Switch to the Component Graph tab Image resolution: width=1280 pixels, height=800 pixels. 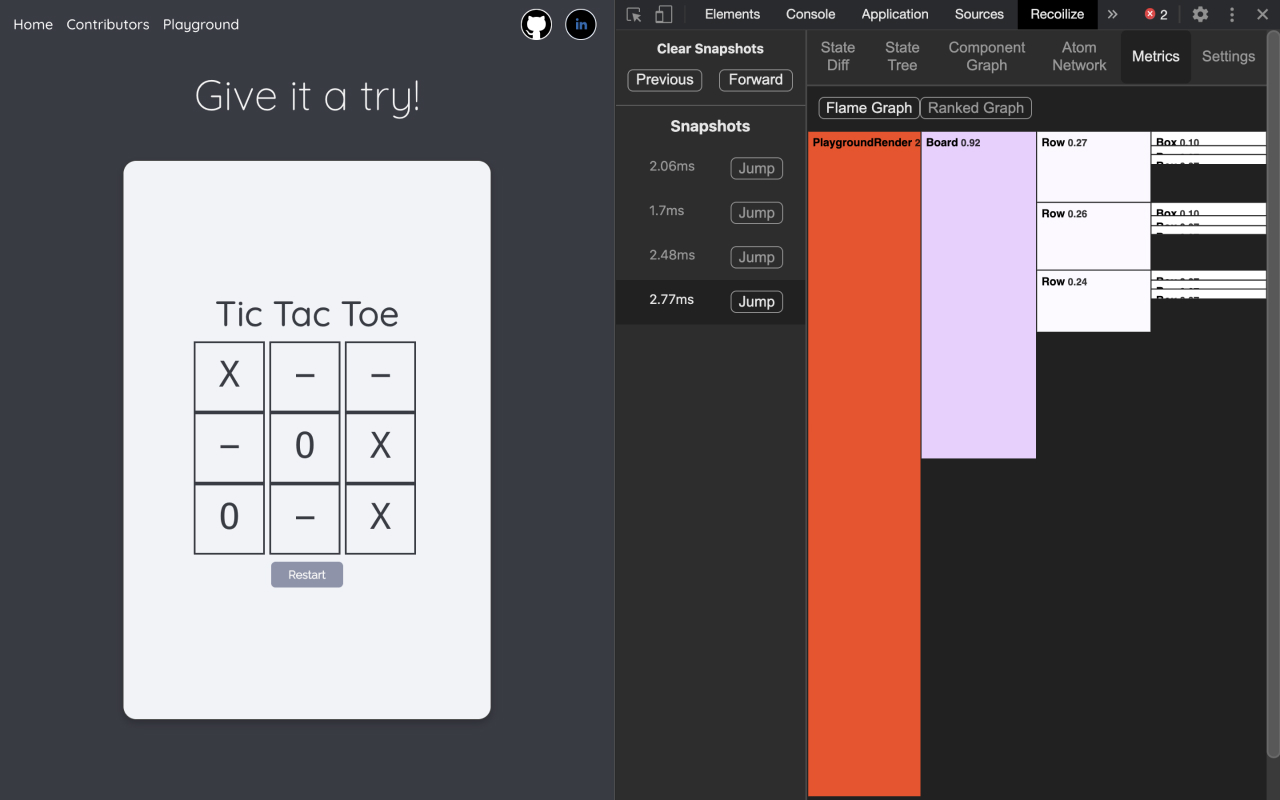pos(987,56)
